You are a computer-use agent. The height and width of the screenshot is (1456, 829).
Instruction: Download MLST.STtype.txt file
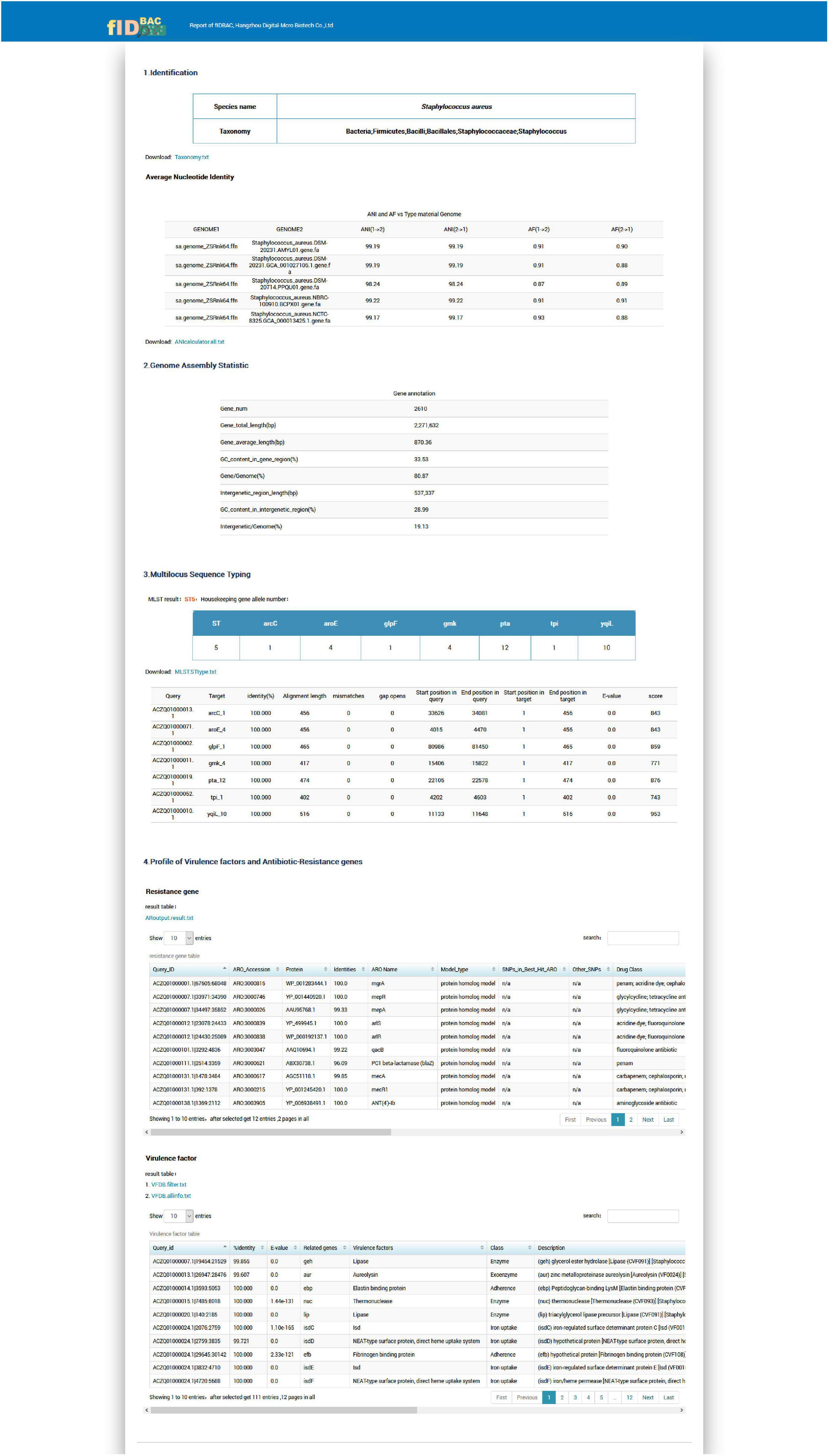[195, 672]
